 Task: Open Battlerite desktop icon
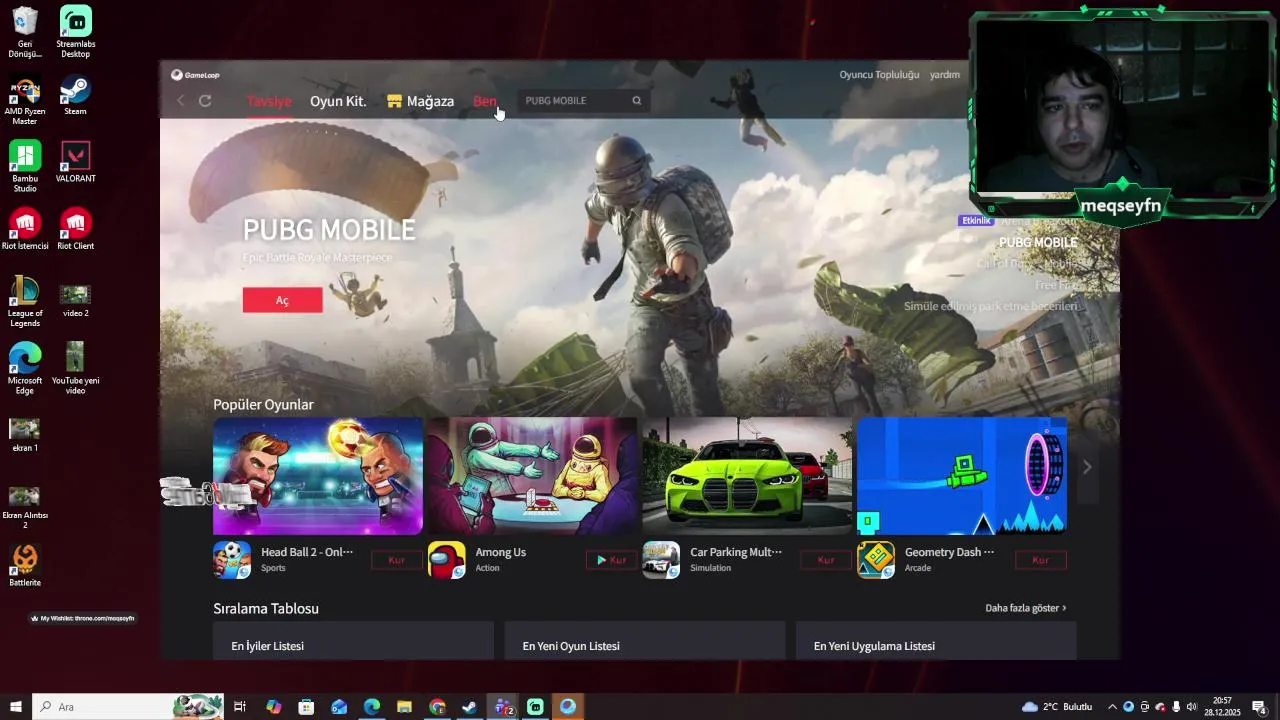pyautogui.click(x=25, y=566)
